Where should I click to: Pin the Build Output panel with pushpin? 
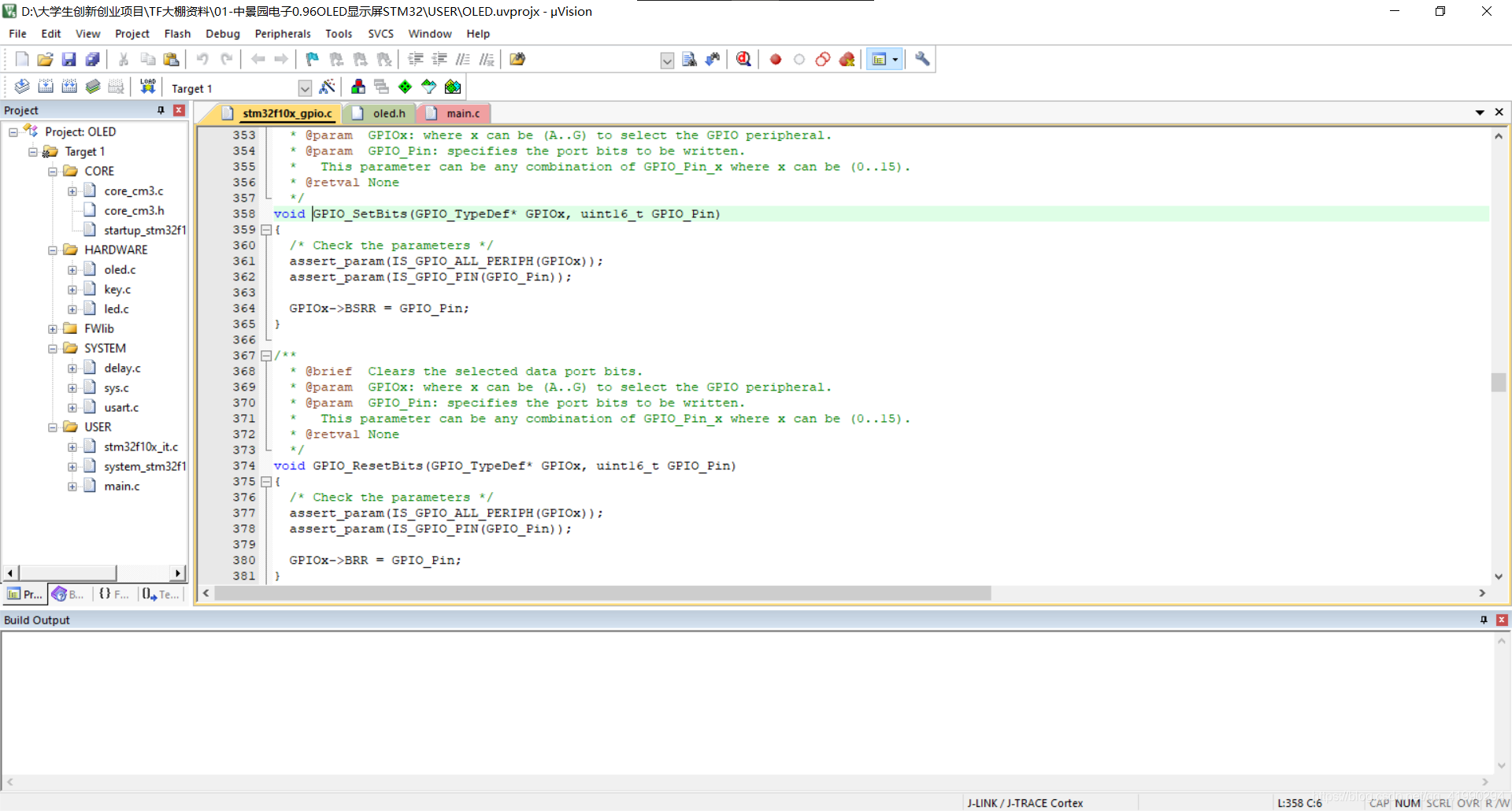click(1484, 620)
